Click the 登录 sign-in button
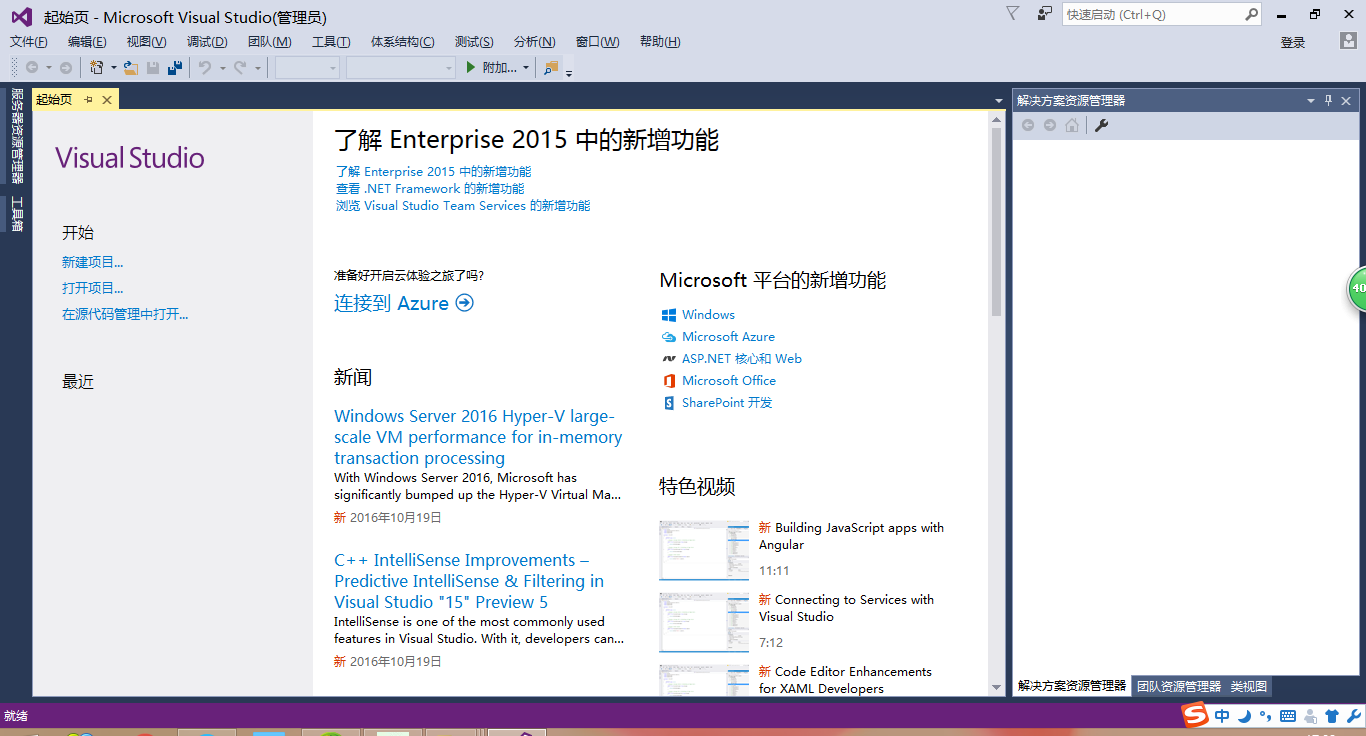The image size is (1366, 736). click(x=1293, y=42)
